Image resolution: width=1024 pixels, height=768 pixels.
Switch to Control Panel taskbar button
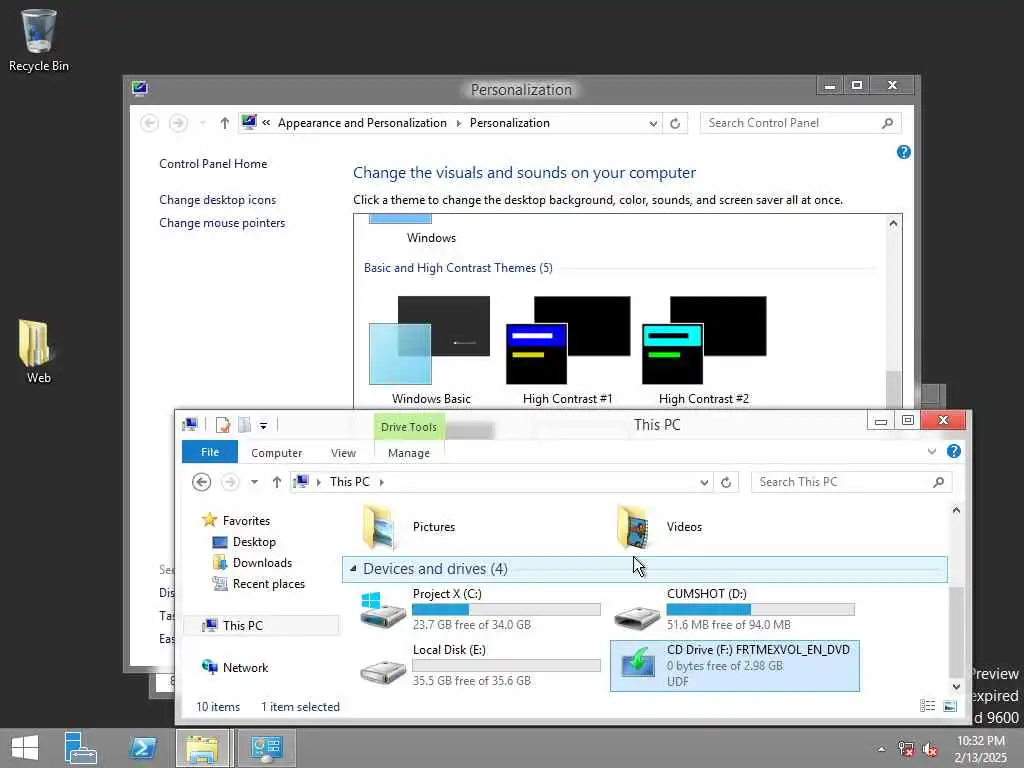tap(266, 748)
